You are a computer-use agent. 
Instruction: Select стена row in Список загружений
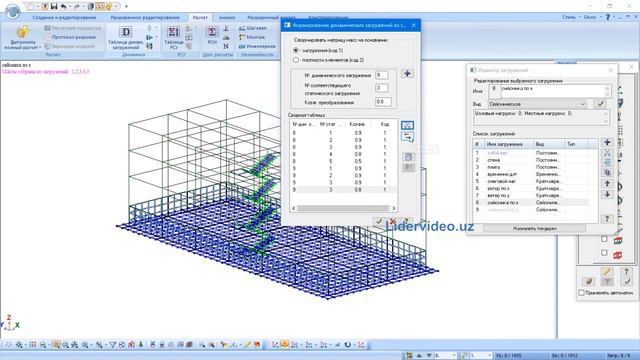tap(531, 160)
